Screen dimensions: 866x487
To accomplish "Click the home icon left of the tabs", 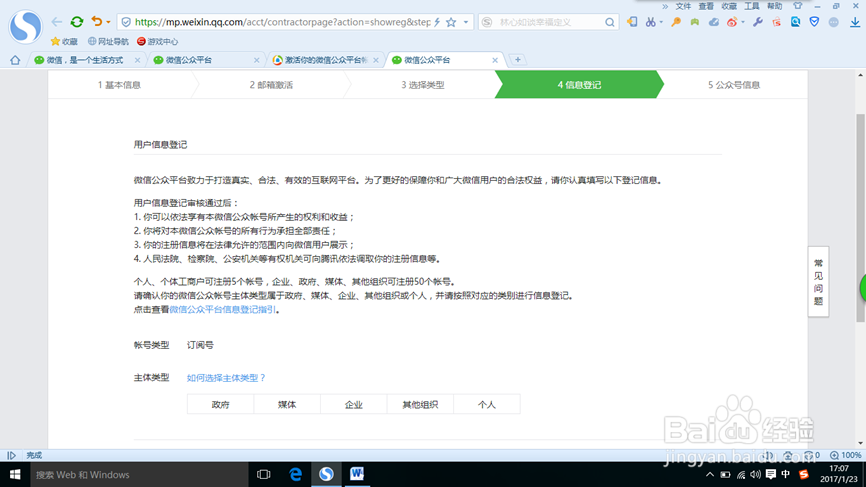I will [x=15, y=60].
